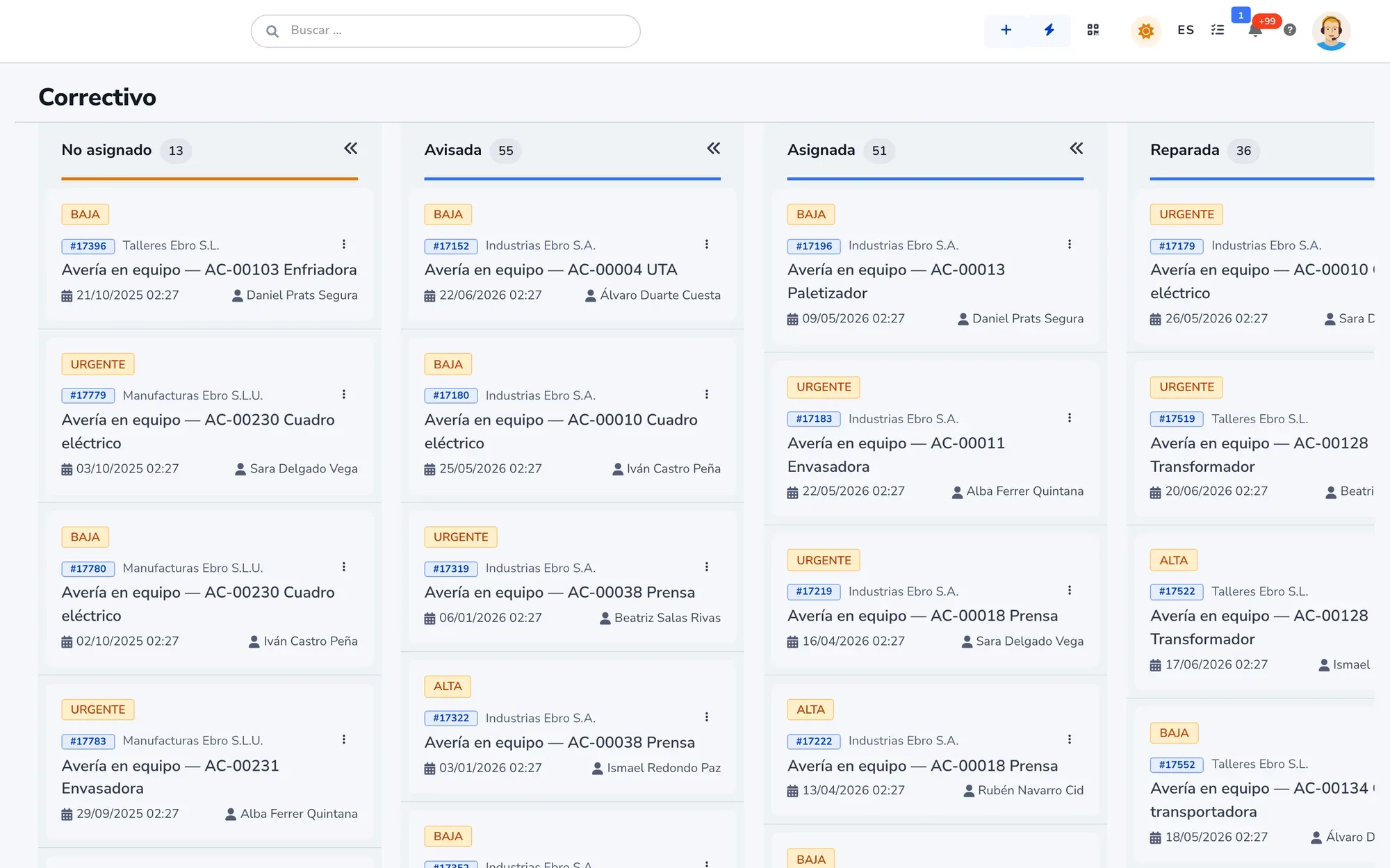Open options menu for ticket #17396
The height and width of the screenshot is (868, 1390).
[x=343, y=245]
